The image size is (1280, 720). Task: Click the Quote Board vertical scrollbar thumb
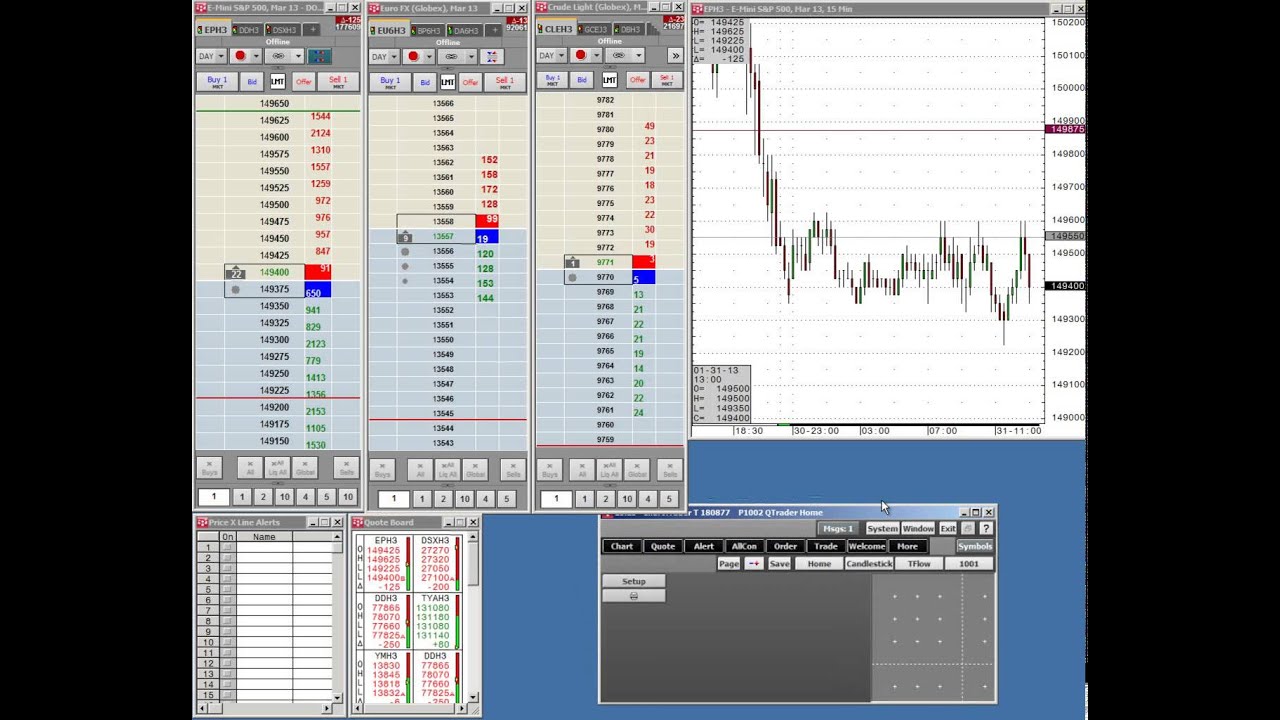pyautogui.click(x=473, y=565)
